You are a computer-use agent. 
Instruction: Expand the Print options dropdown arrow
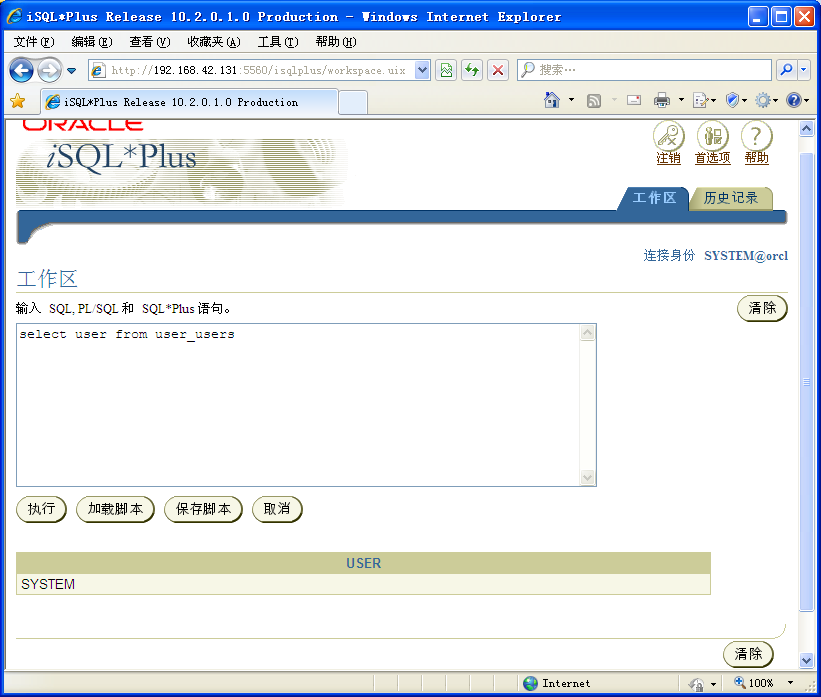click(x=681, y=99)
